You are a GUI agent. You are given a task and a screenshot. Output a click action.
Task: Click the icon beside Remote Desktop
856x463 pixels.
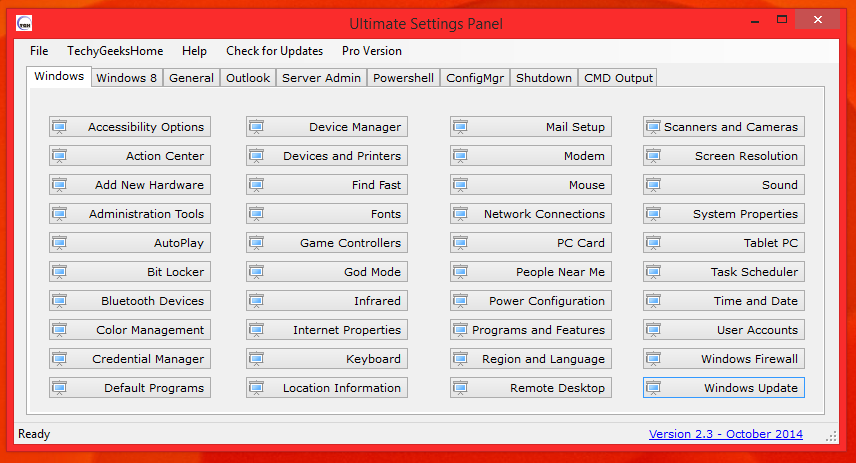pyautogui.click(x=460, y=388)
